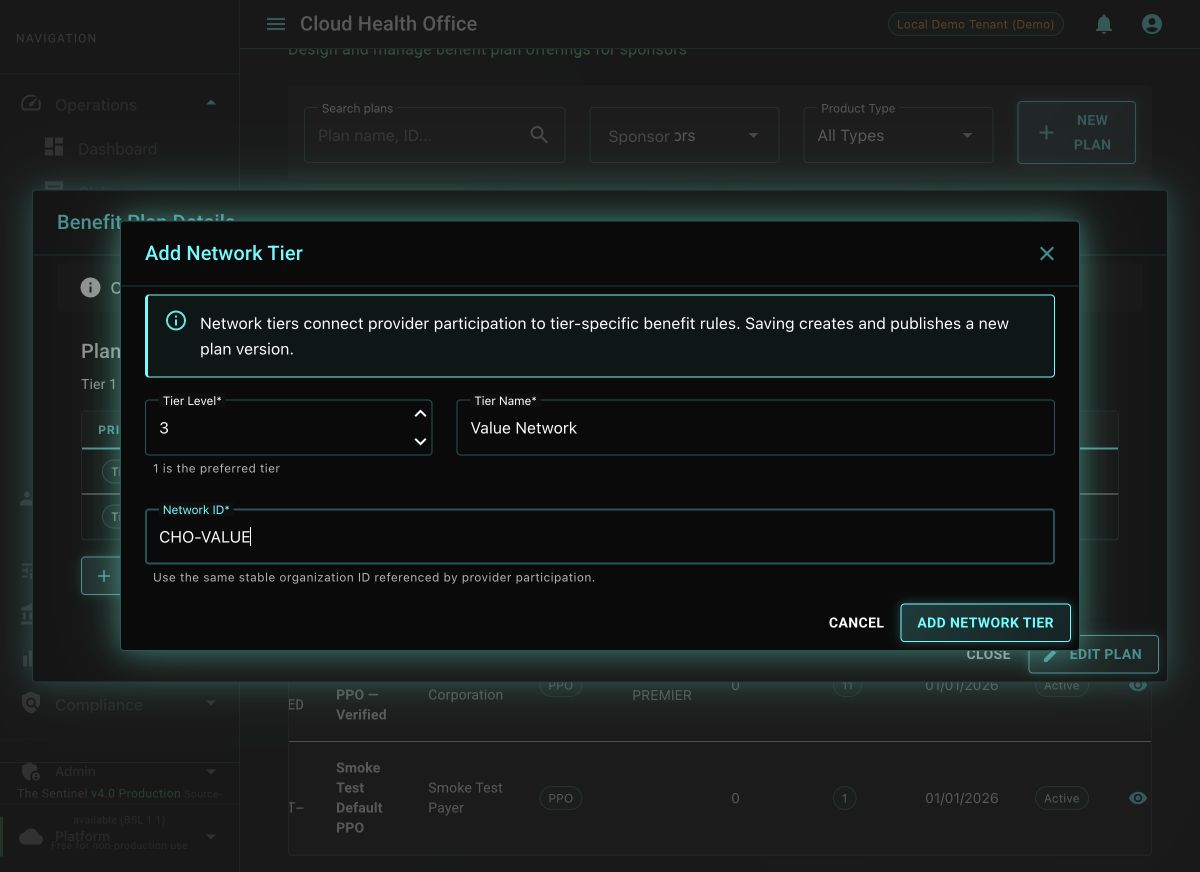Confirm with Add Network Tier button
This screenshot has height=872, width=1200.
(x=985, y=622)
